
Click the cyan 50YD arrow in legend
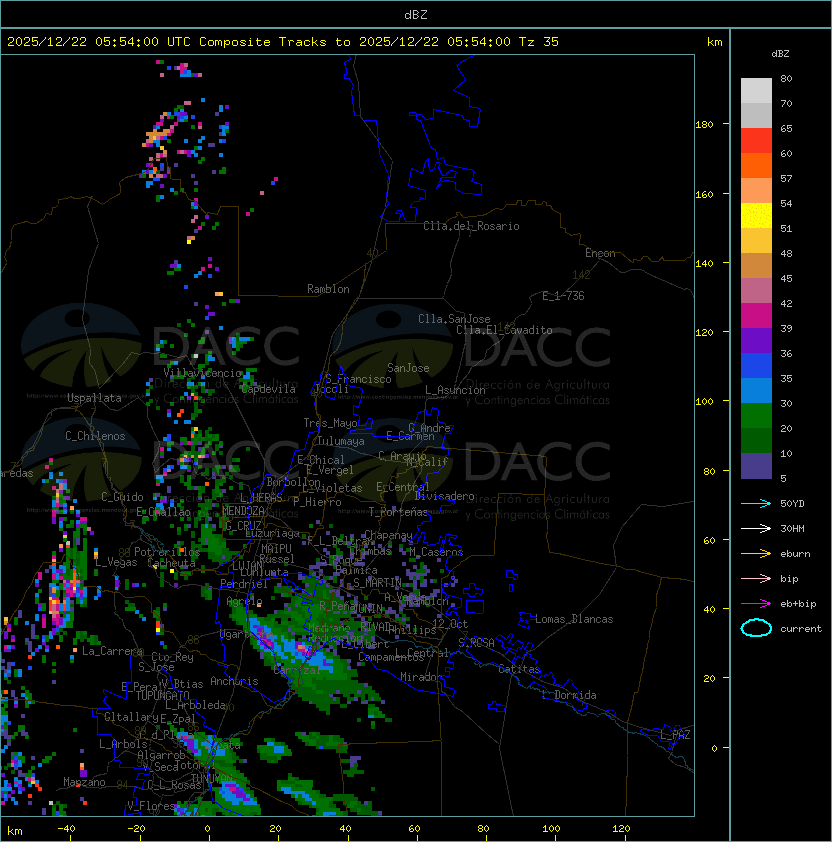coord(756,504)
